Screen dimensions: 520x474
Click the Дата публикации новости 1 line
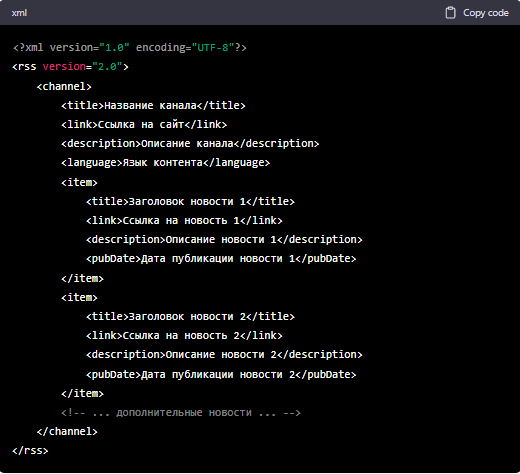tap(221, 259)
